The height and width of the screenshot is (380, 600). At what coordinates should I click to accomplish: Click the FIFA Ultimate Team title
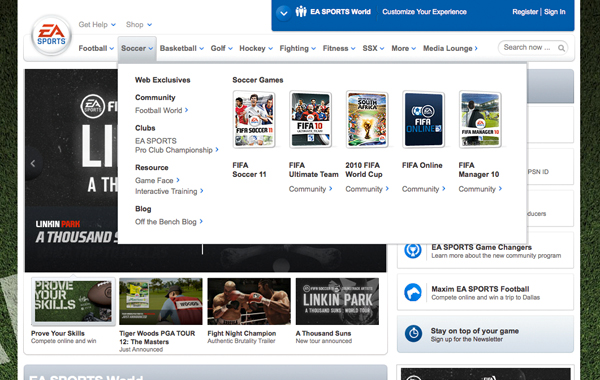tap(313, 170)
